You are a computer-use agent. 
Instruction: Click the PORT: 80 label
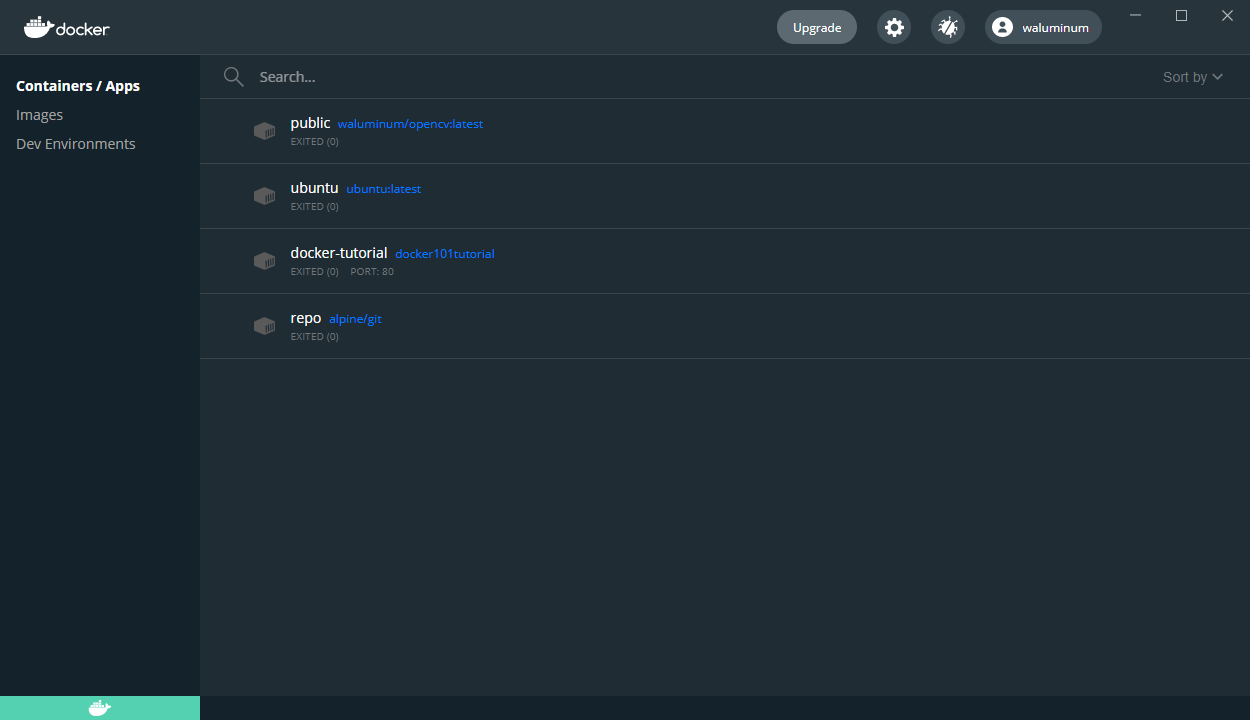(372, 272)
